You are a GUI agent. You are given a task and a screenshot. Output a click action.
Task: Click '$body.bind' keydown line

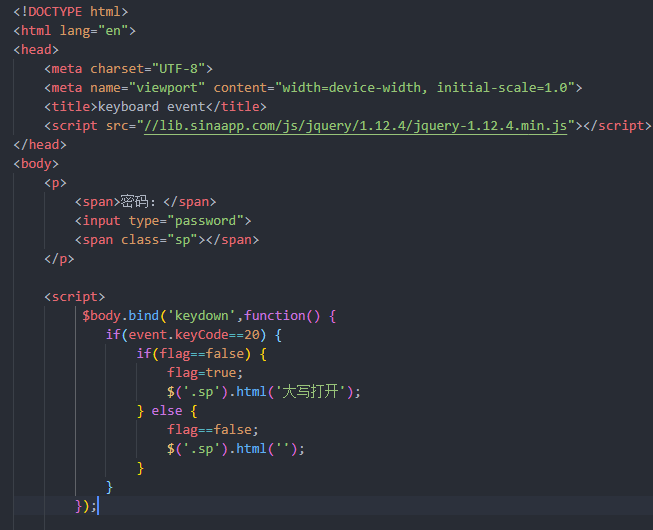[209, 316]
